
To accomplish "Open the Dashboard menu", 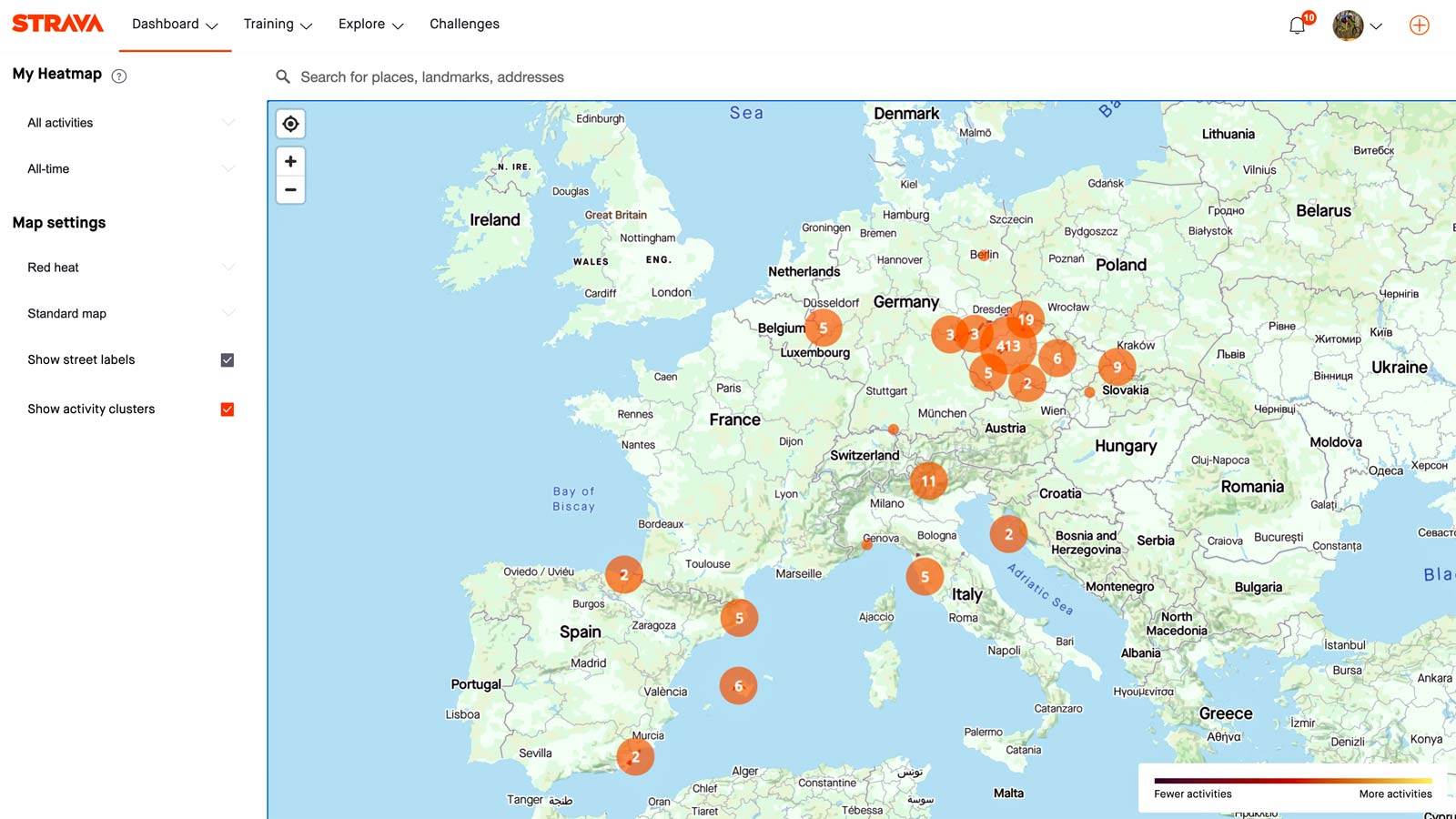I will click(175, 25).
